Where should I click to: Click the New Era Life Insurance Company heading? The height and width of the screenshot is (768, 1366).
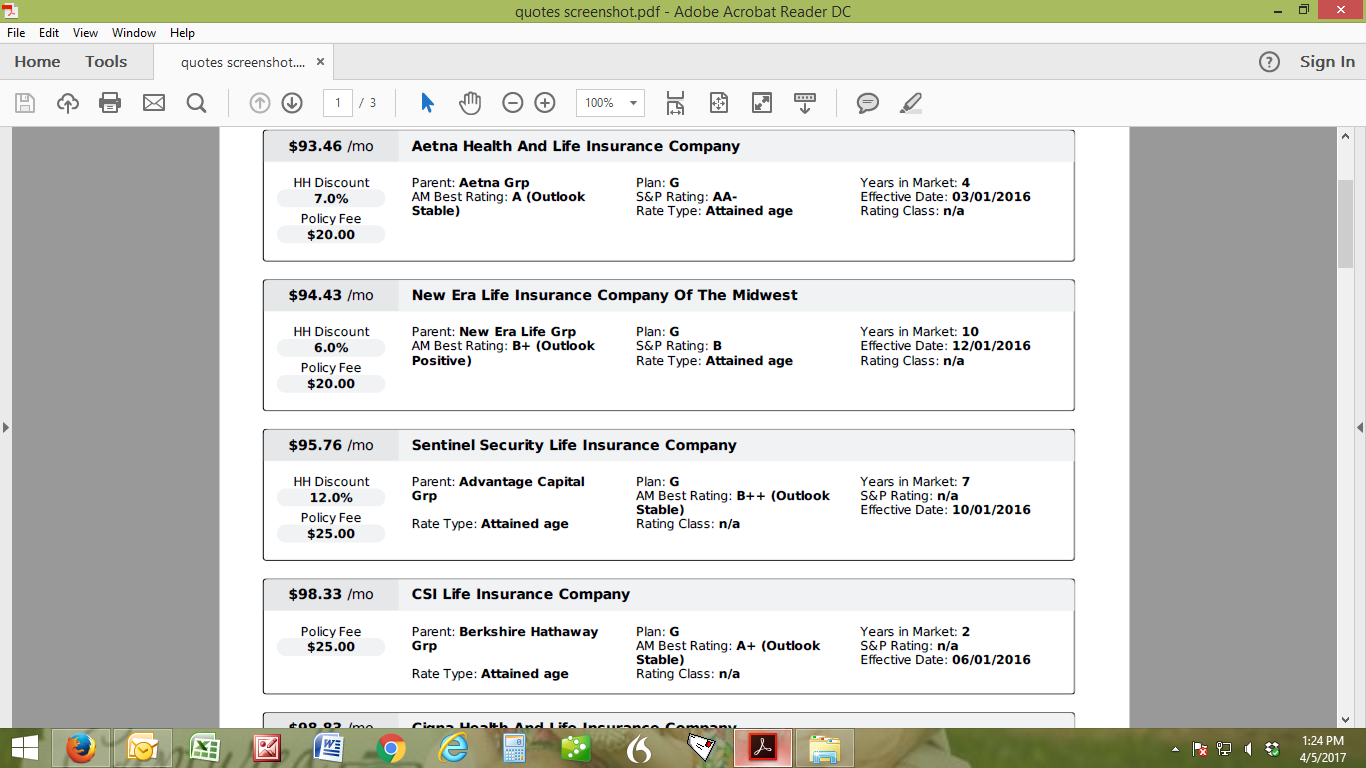pyautogui.click(x=605, y=295)
